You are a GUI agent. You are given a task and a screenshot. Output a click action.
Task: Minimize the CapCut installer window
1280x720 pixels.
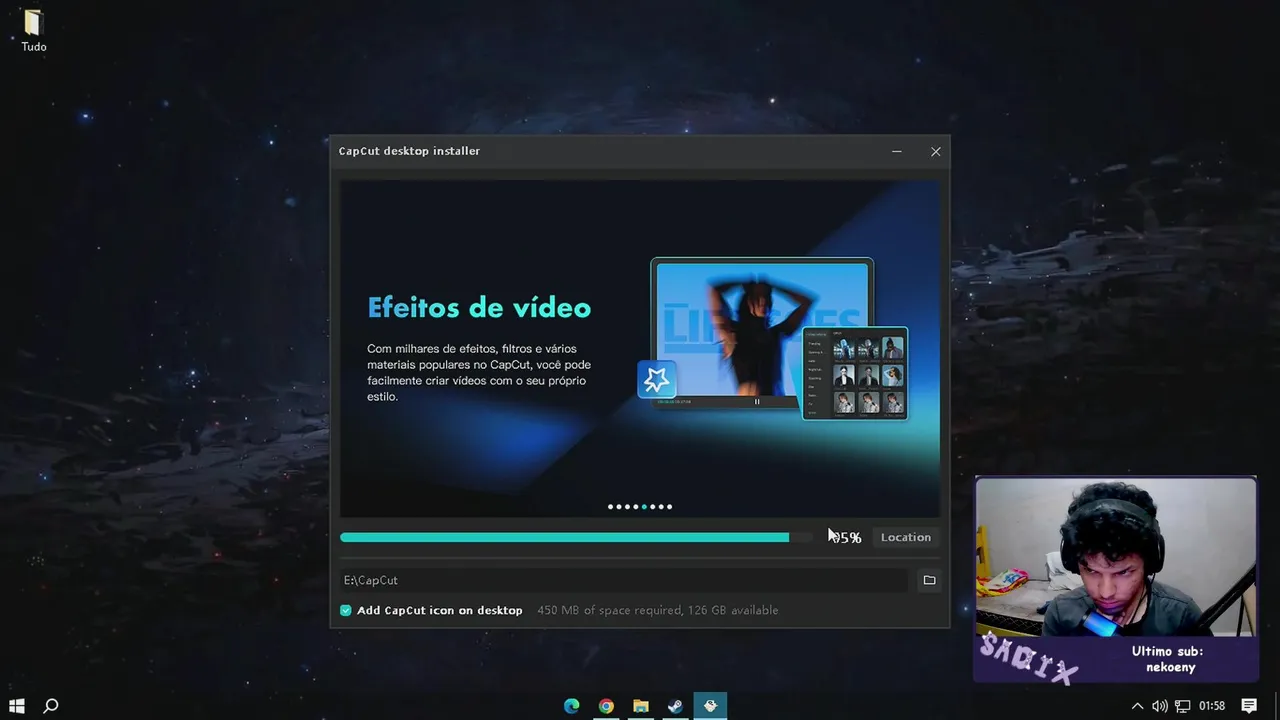896,151
